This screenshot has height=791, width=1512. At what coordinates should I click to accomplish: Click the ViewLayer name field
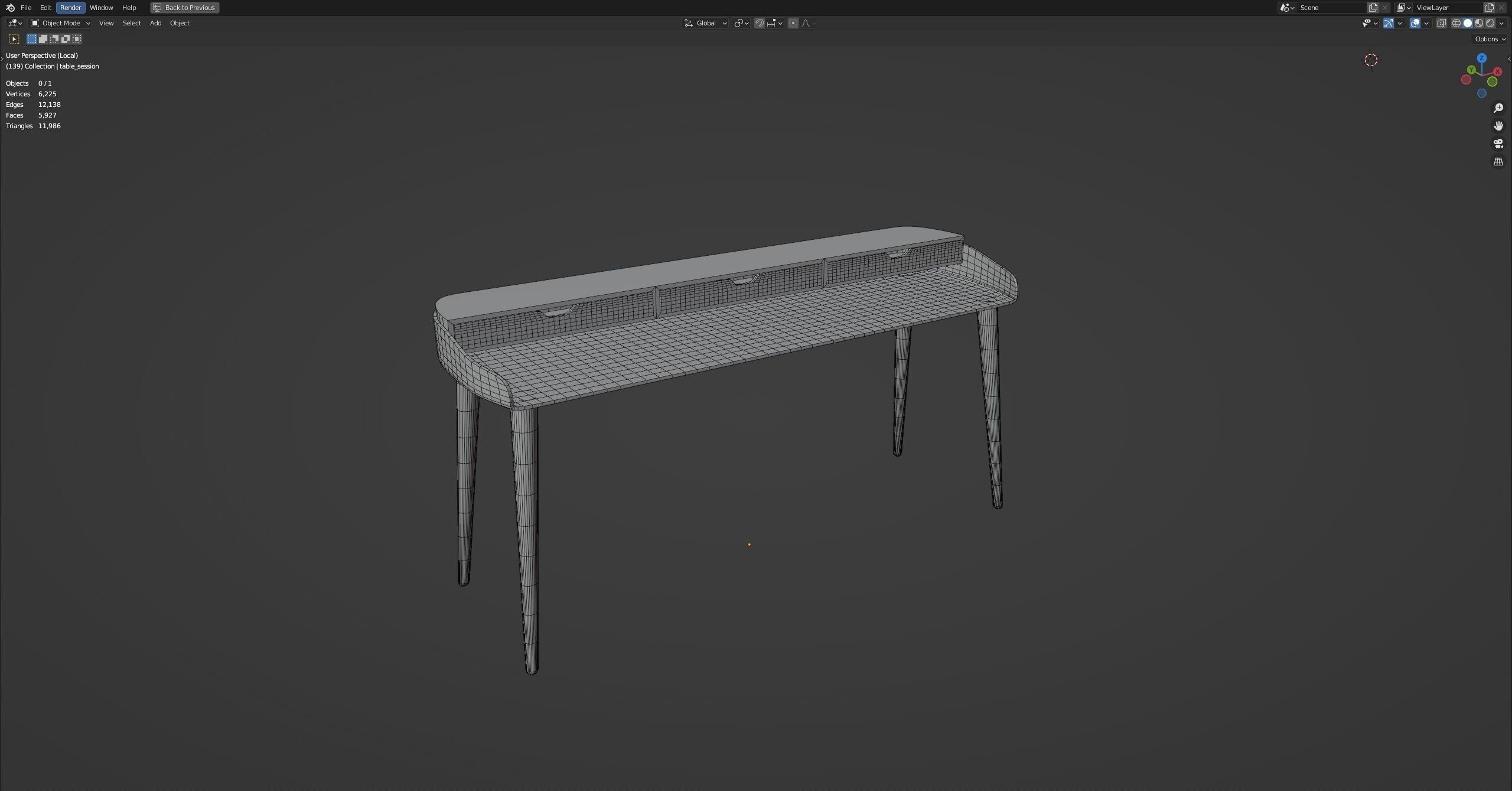click(1448, 8)
